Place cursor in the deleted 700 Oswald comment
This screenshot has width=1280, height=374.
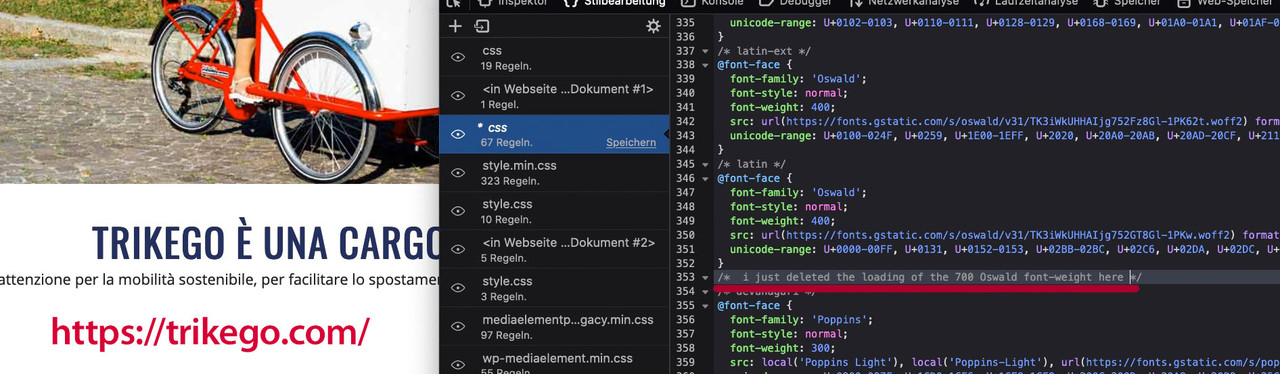[x=929, y=277]
